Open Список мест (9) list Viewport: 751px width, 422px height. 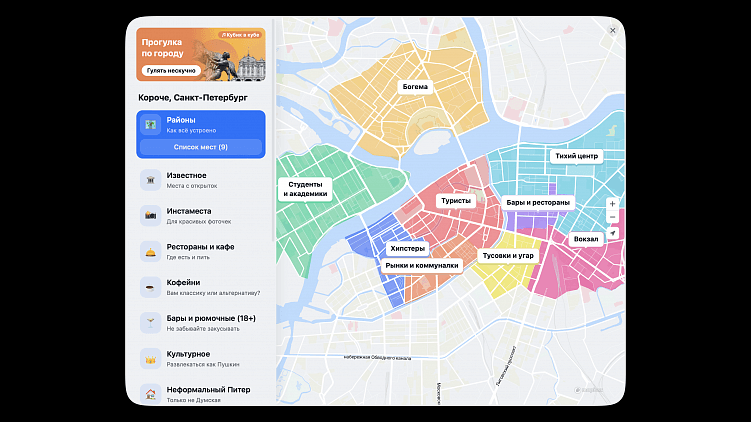pyautogui.click(x=201, y=147)
